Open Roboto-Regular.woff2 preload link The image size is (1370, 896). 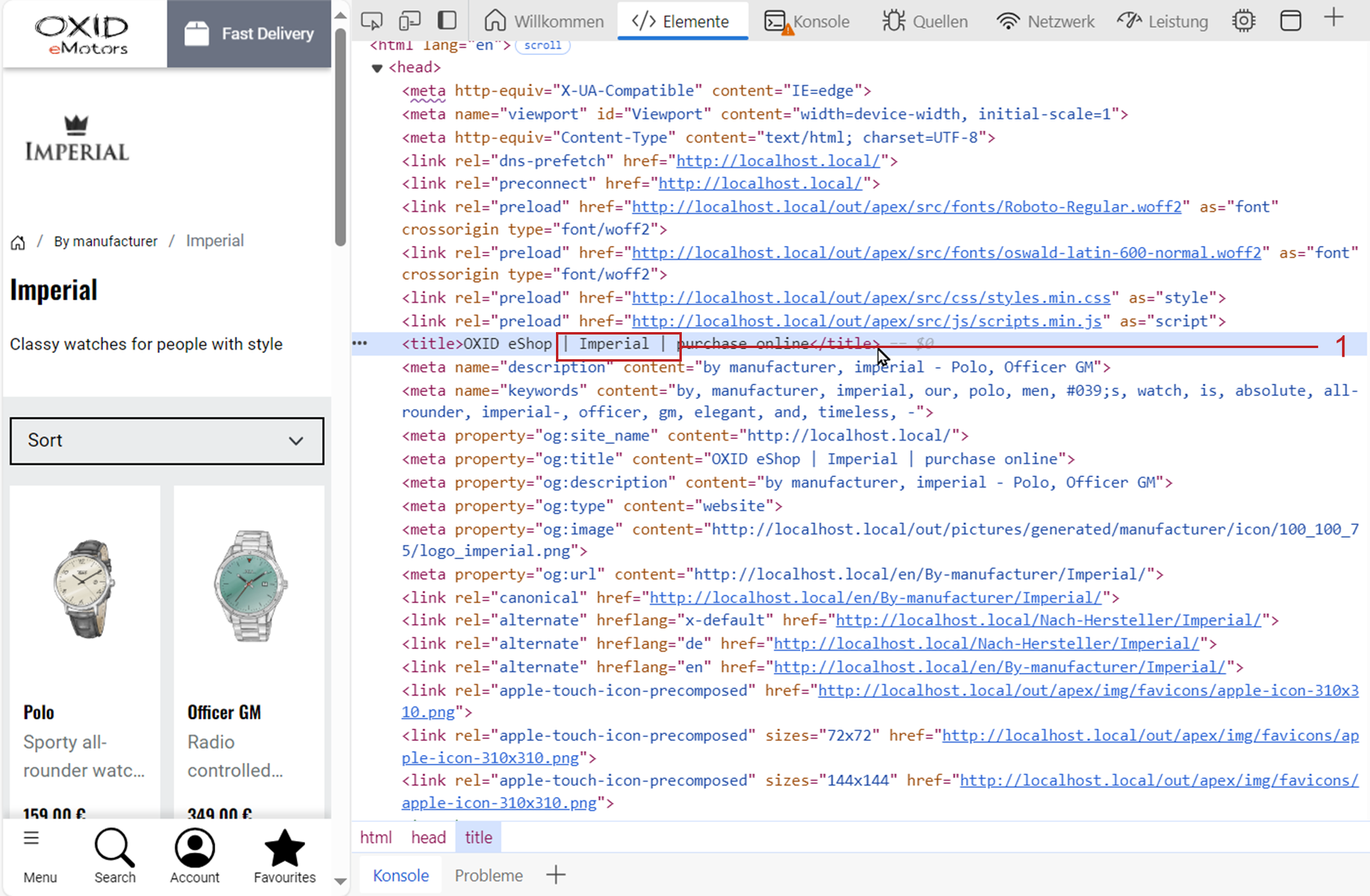coord(906,206)
